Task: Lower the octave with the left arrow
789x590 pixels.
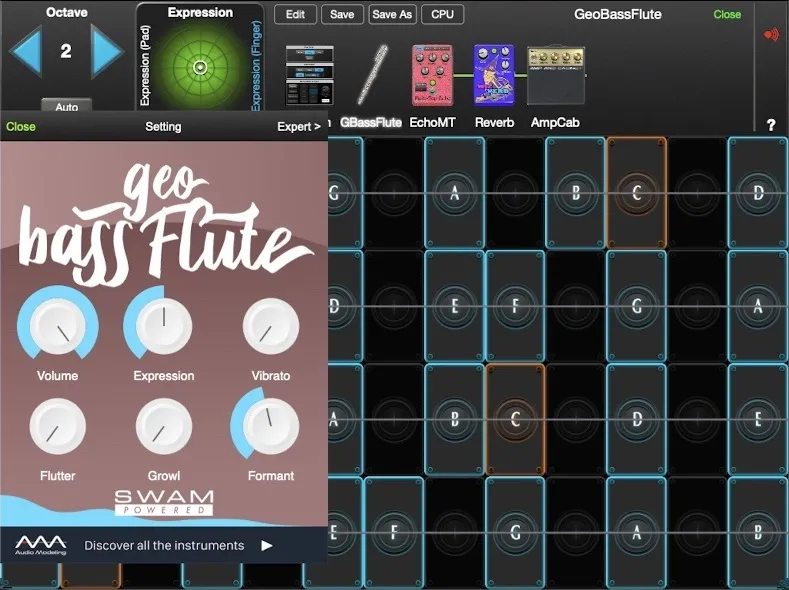Action: [x=26, y=51]
